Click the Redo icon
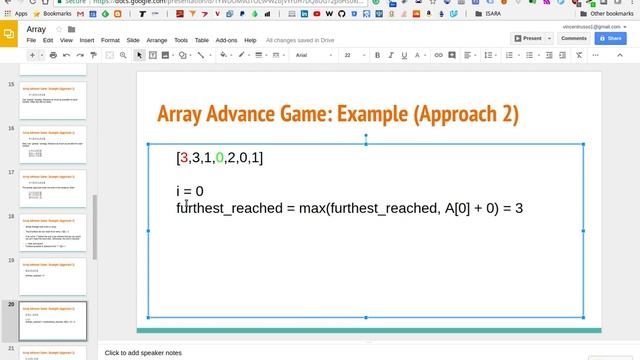The height and width of the screenshot is (360, 640). tap(80, 55)
